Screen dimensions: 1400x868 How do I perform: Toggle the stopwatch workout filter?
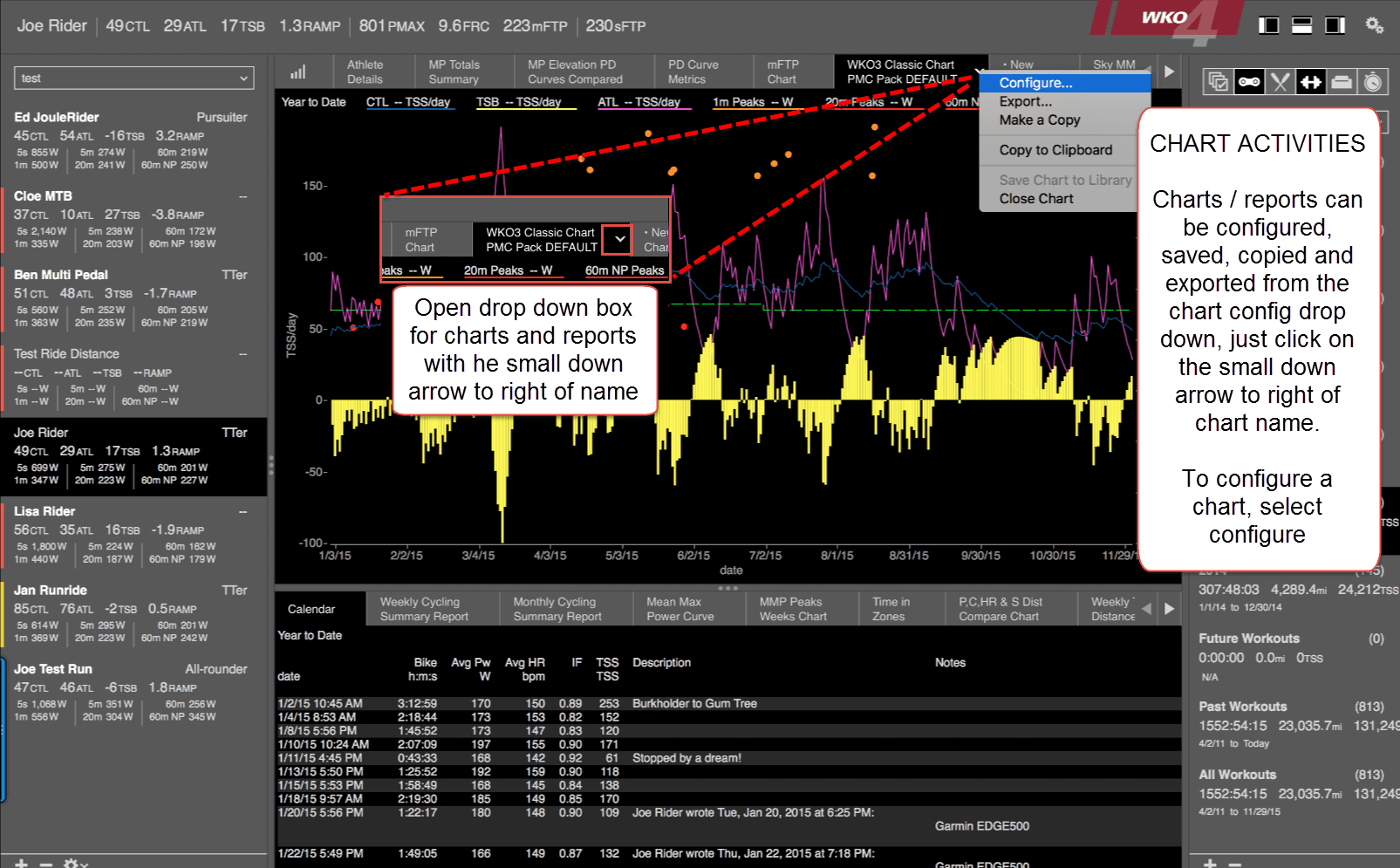1373,82
